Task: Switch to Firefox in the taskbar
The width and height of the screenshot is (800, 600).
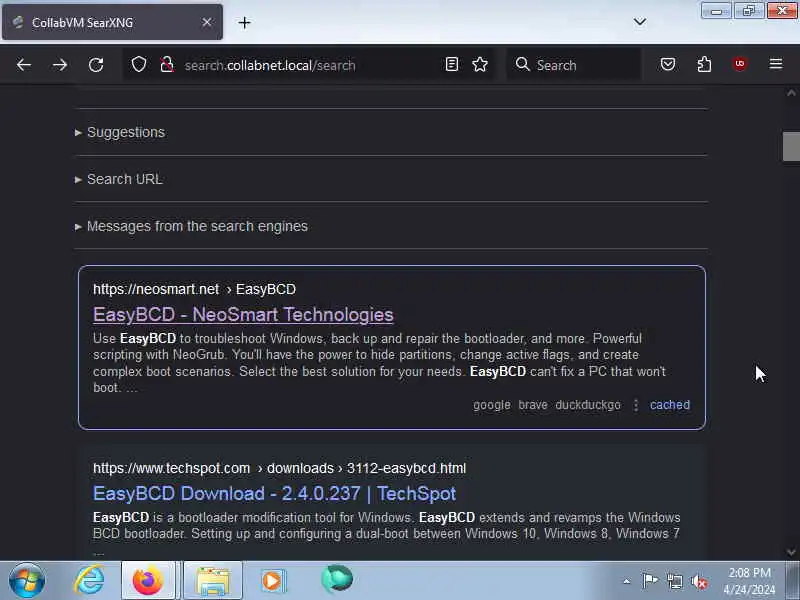Action: [148, 581]
